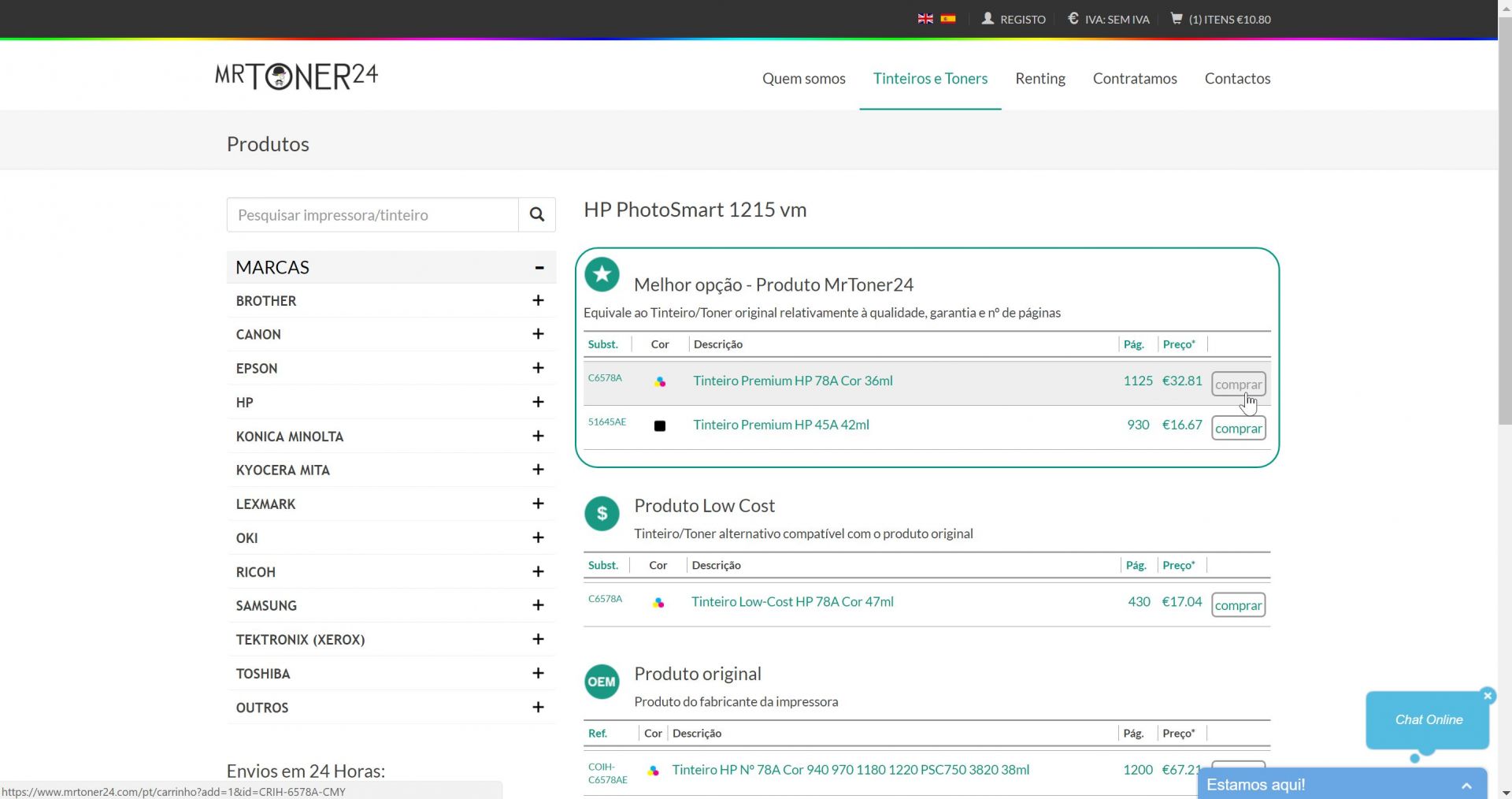
Task: Expand the HP brand list
Action: tap(538, 403)
